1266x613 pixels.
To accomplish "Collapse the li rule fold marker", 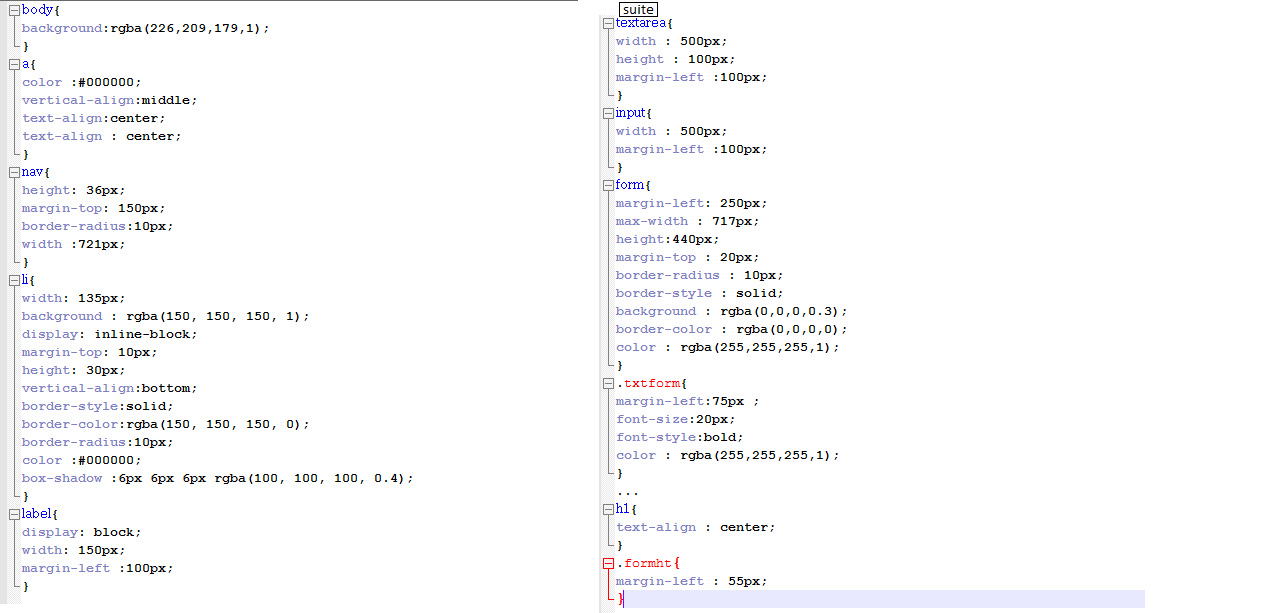I will pyautogui.click(x=14, y=280).
